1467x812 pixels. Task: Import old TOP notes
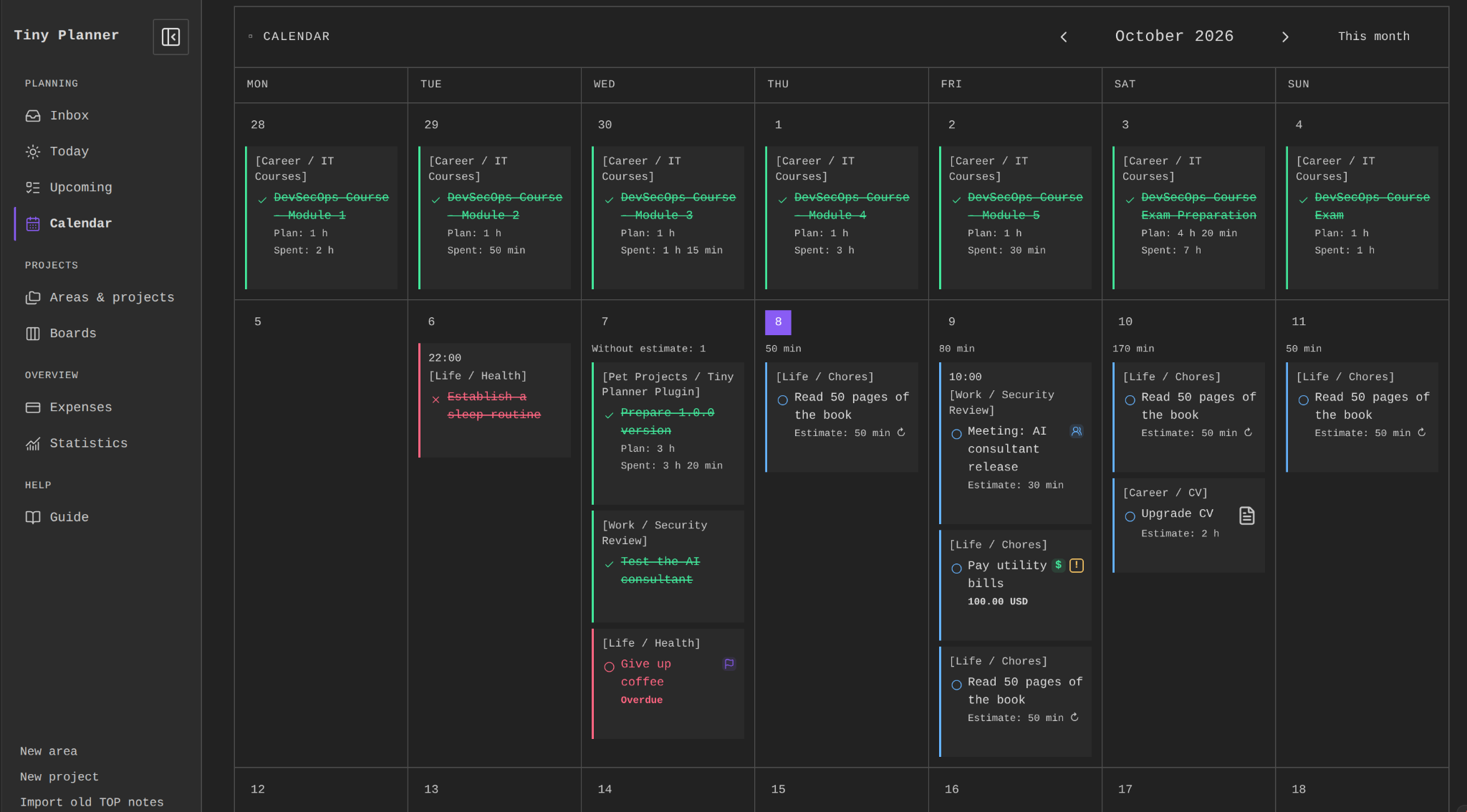pyautogui.click(x=92, y=802)
